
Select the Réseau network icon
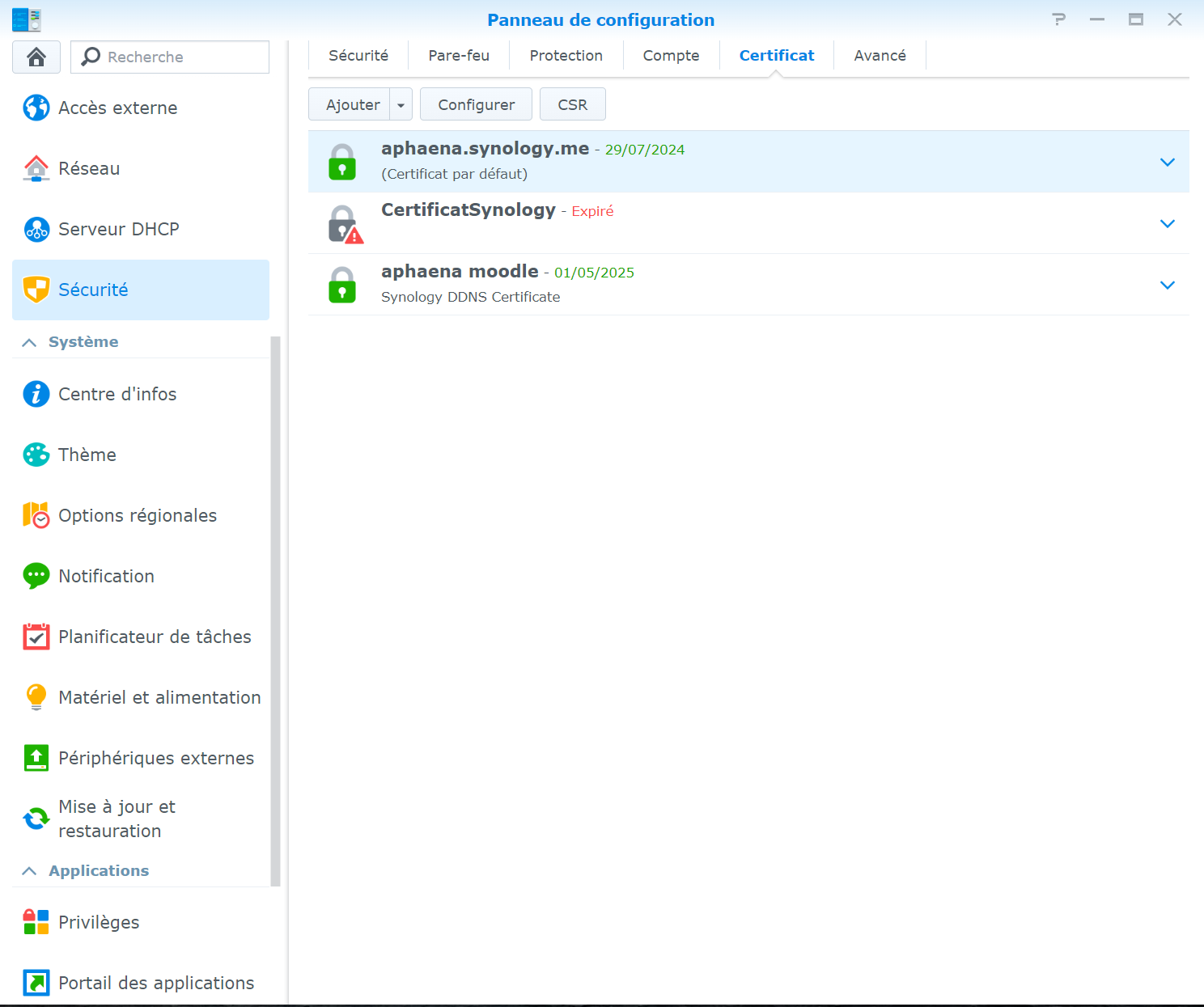36,168
